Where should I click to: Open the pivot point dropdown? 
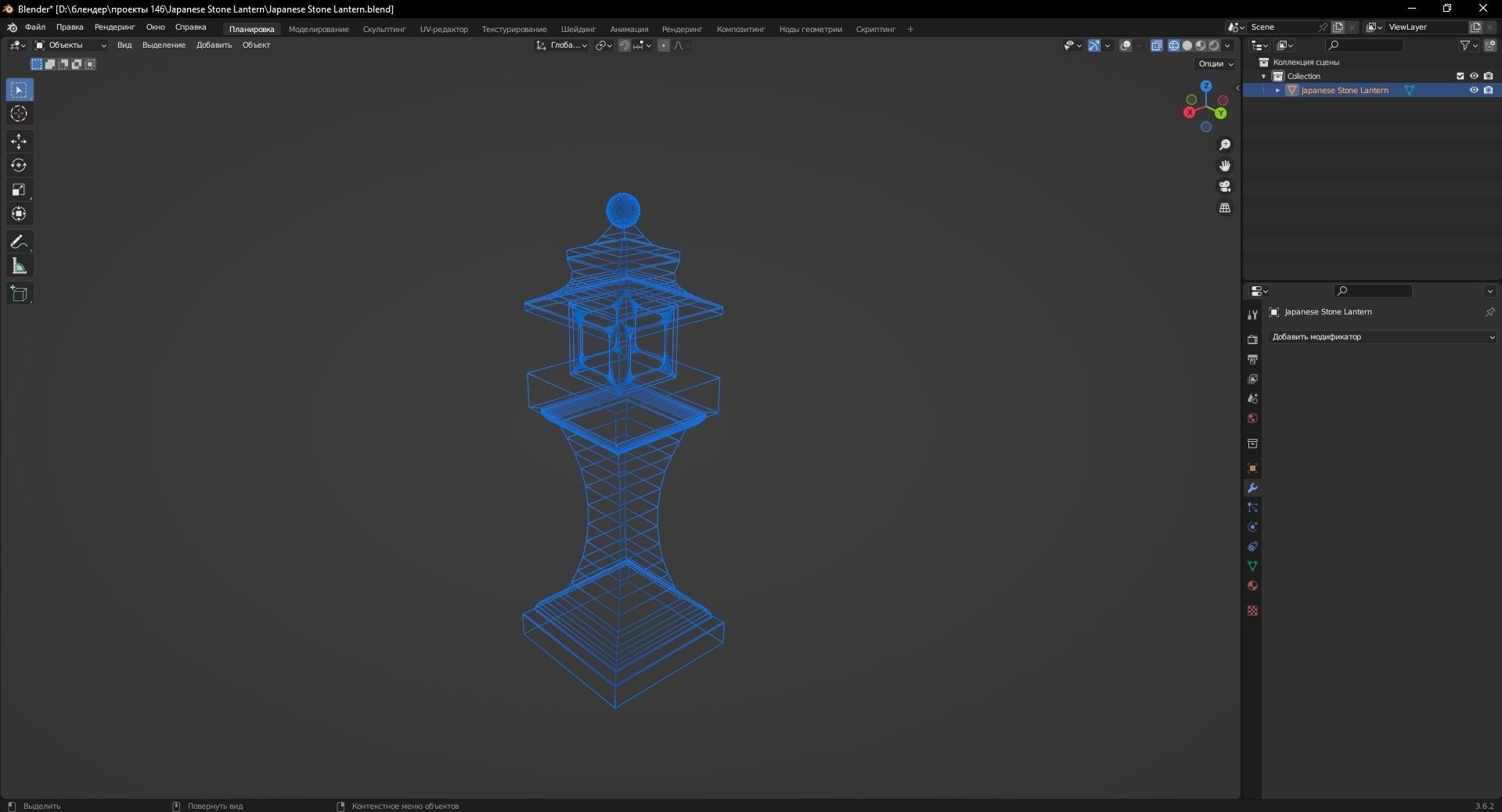coord(603,45)
